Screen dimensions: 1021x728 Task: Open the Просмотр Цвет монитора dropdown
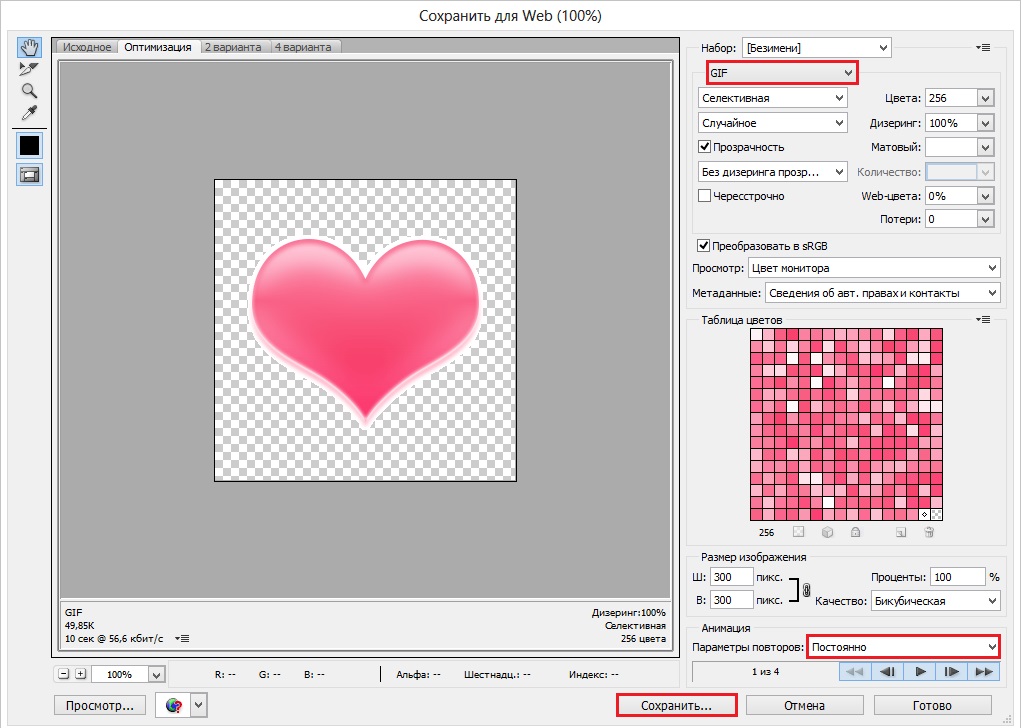pyautogui.click(x=874, y=268)
